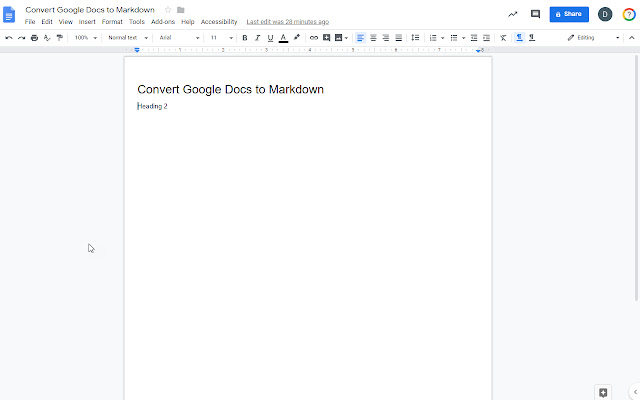This screenshot has width=640, height=400.
Task: Click the Google Docs home icon
Action: (x=9, y=15)
